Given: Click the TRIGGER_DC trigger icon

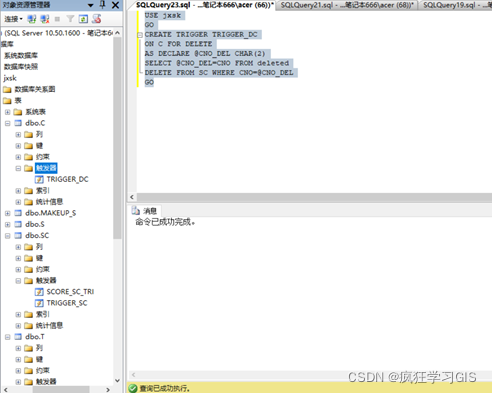Looking at the screenshot, I should click(x=39, y=180).
